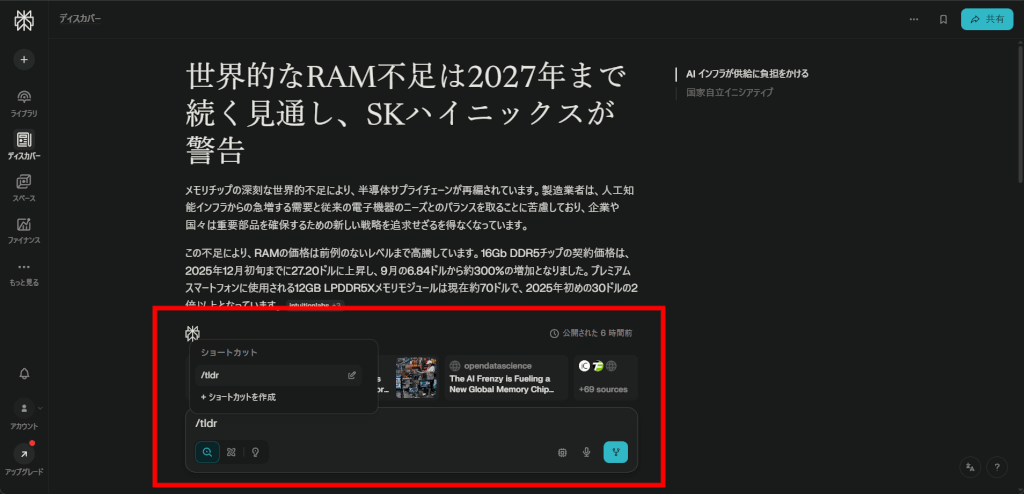Expand もっと見る (More) in sidebar
Image resolution: width=1024 pixels, height=494 pixels.
pos(24,271)
